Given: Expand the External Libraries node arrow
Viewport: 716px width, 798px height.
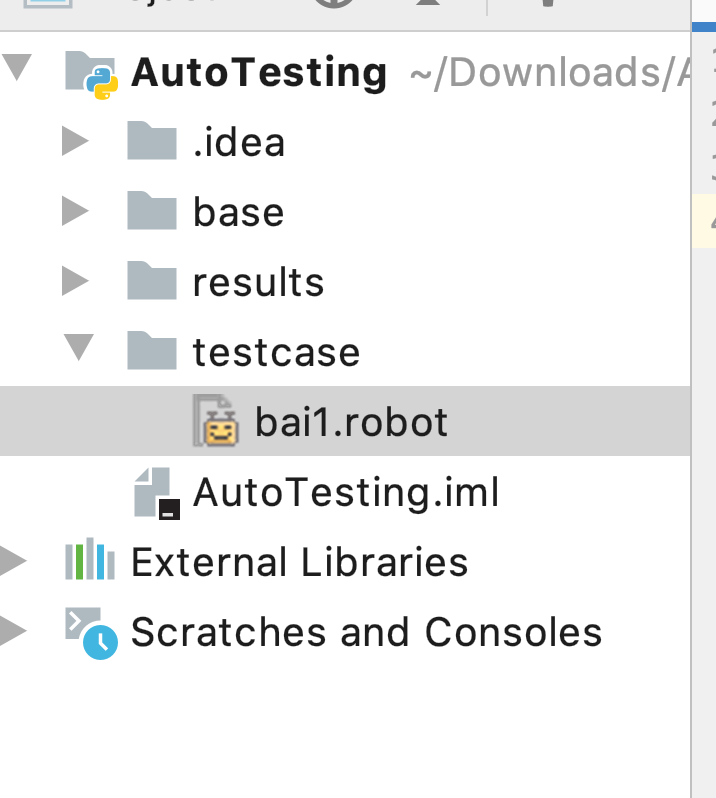Looking at the screenshot, I should pyautogui.click(x=13, y=562).
